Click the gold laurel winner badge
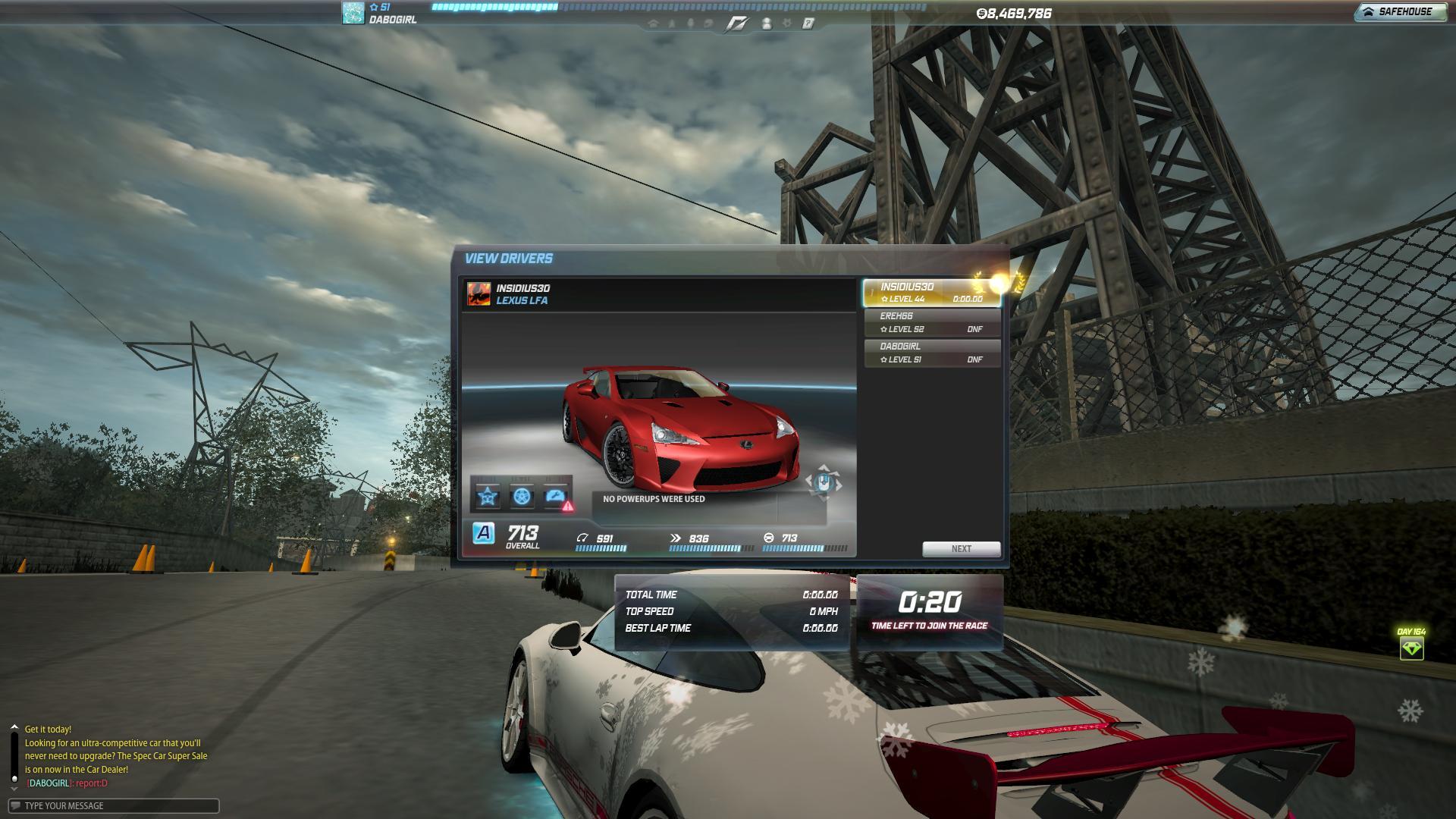This screenshot has height=819, width=1456. pyautogui.click(x=999, y=284)
